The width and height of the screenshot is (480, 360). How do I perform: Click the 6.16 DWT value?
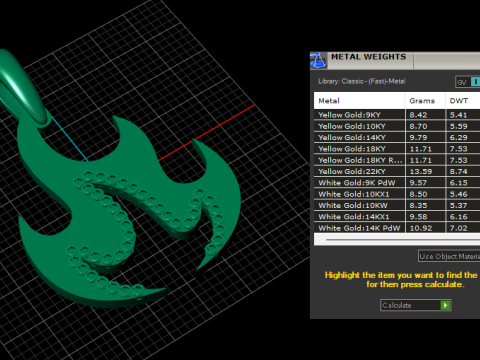[x=459, y=217]
